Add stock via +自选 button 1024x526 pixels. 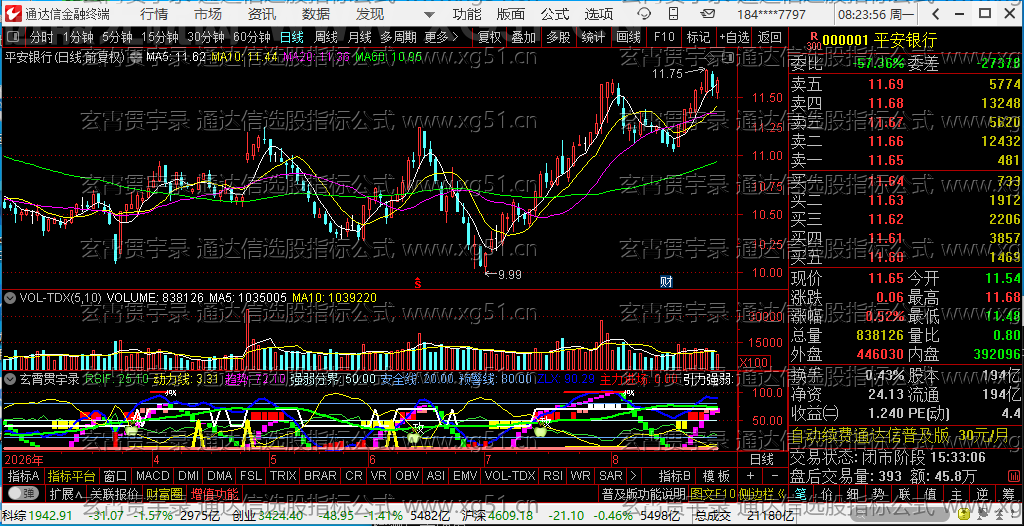pyautogui.click(x=735, y=37)
